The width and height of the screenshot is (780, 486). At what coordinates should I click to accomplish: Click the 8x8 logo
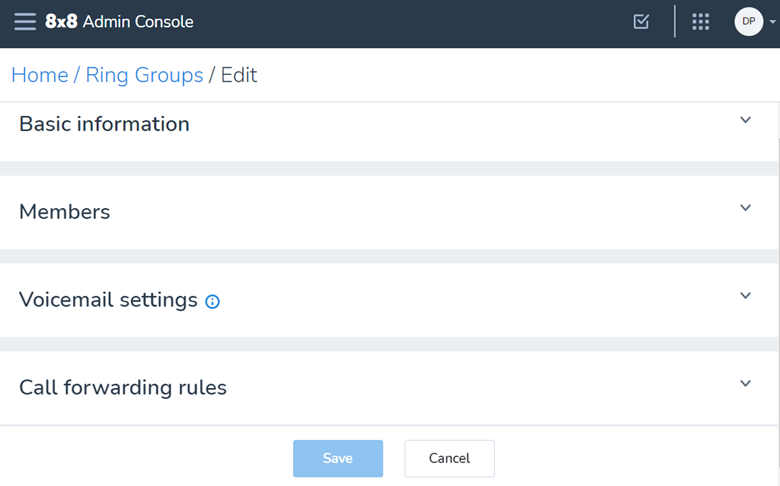click(61, 22)
